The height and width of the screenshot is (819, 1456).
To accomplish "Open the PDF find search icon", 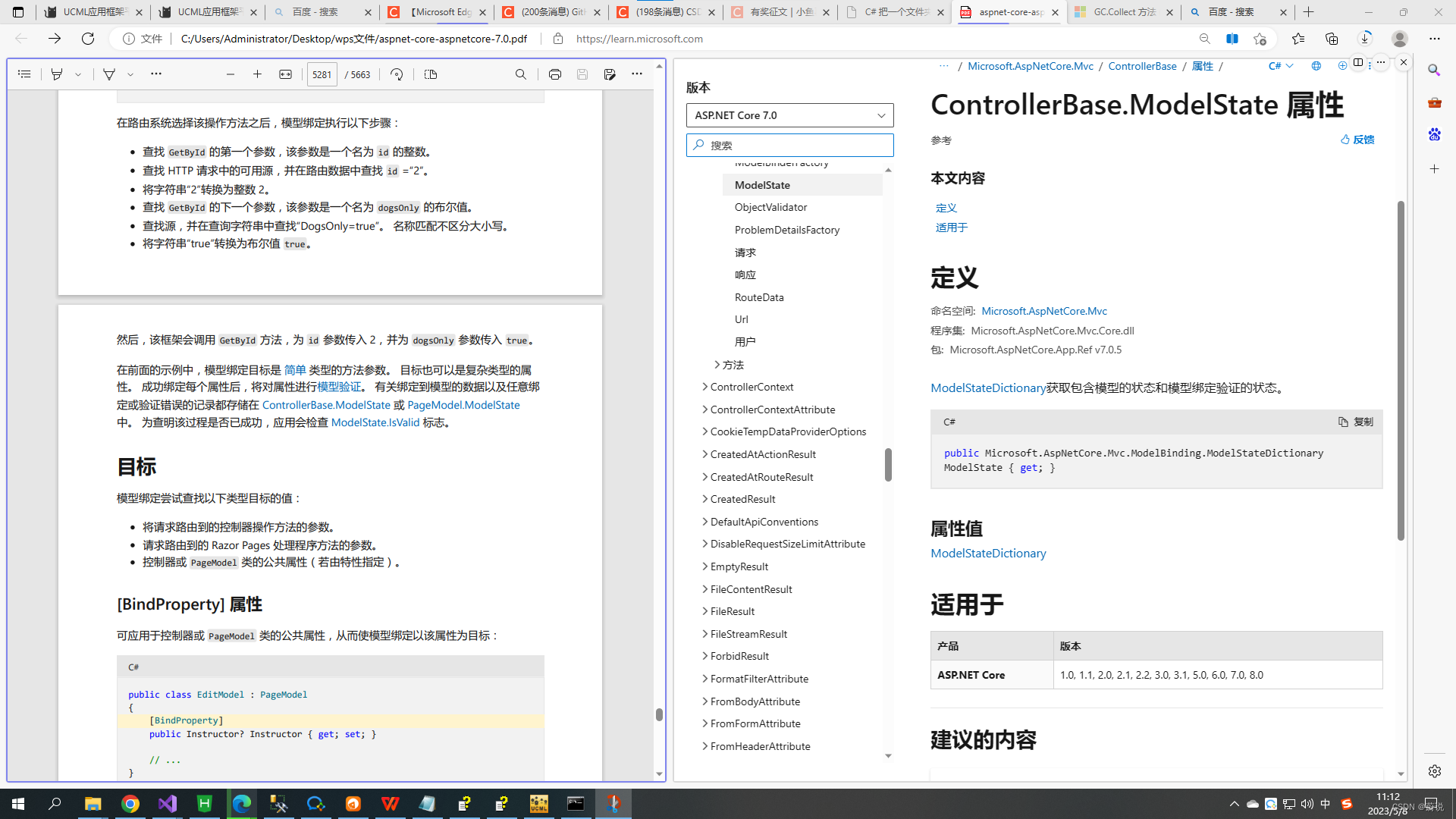I will point(520,74).
